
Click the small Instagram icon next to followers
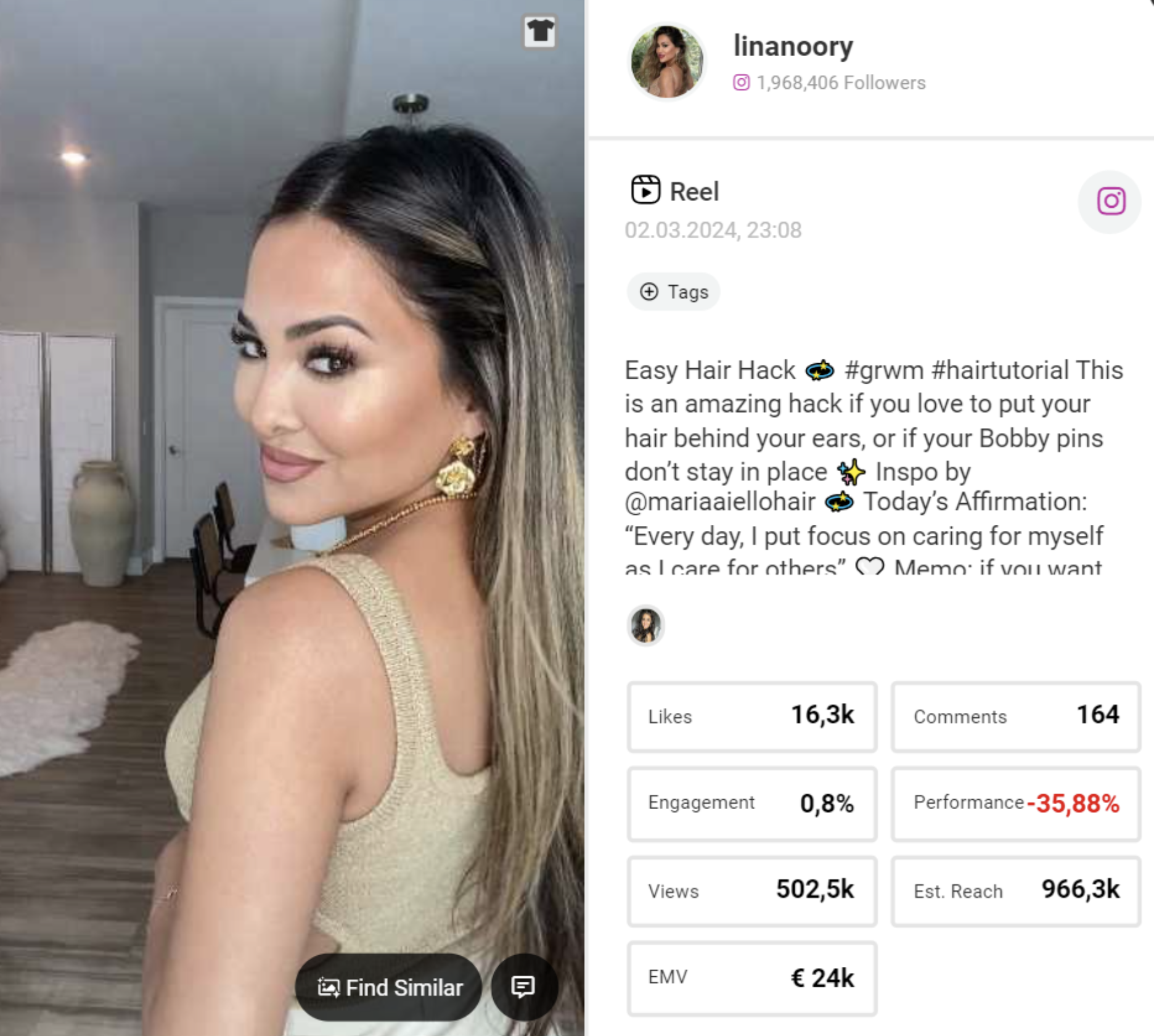point(741,83)
